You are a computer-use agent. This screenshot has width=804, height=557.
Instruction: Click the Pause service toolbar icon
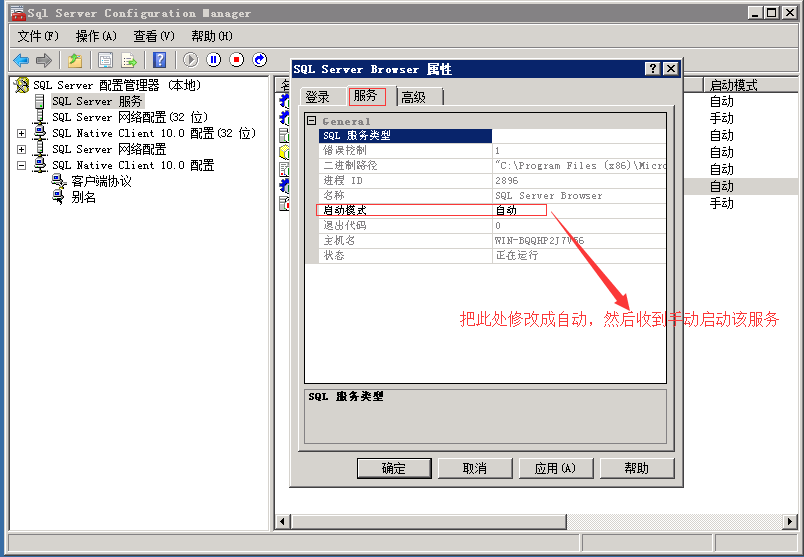213,60
